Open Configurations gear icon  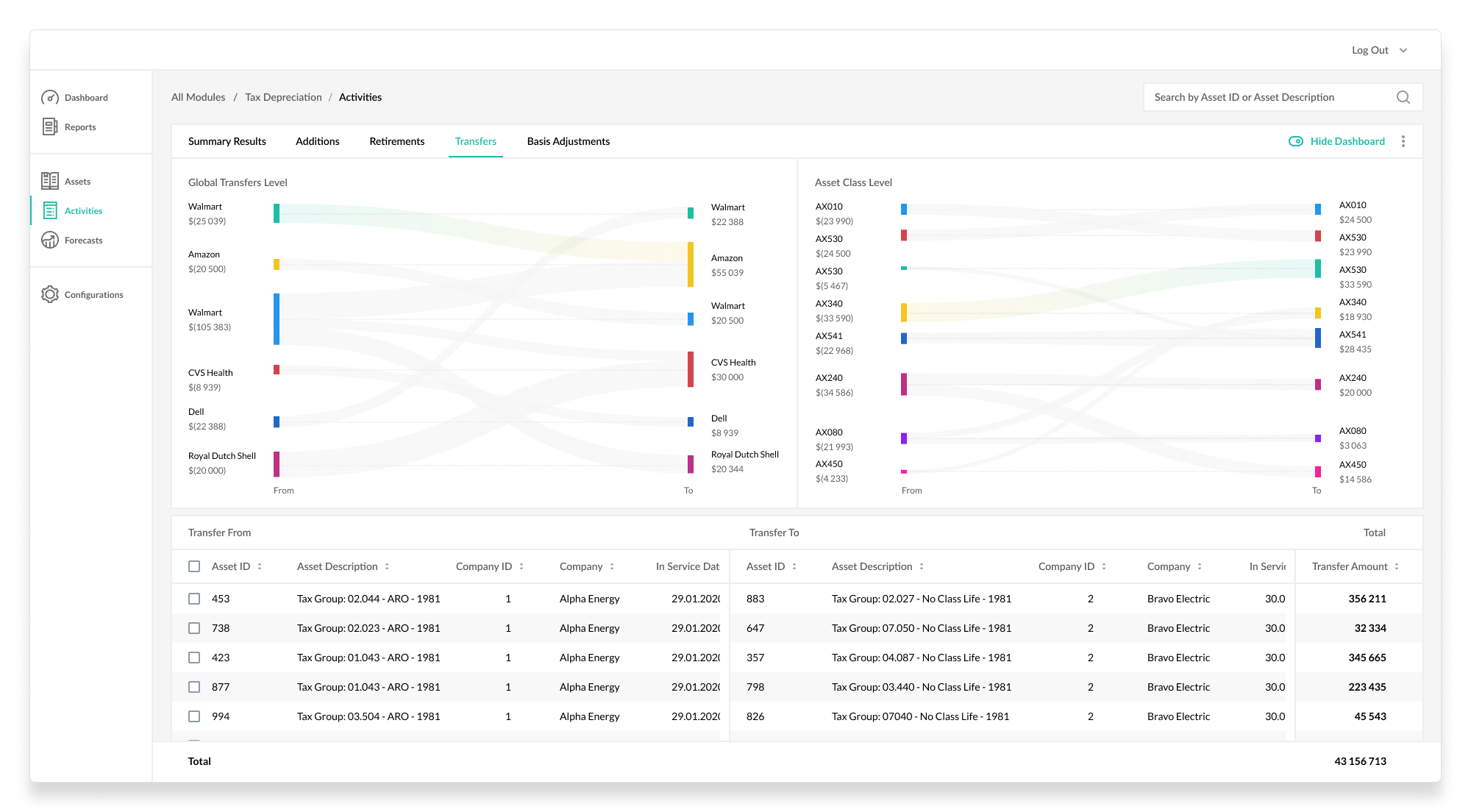coord(50,295)
